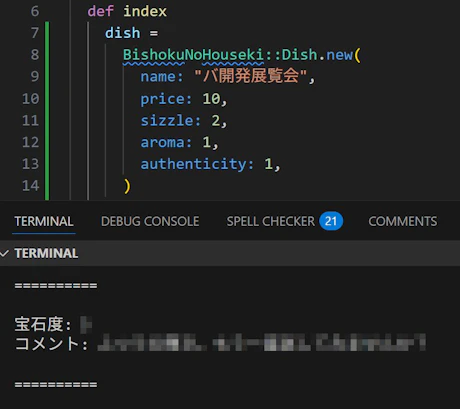Click the string "バ開発展覧会"
Screen dimensions: 460x409
point(250,76)
